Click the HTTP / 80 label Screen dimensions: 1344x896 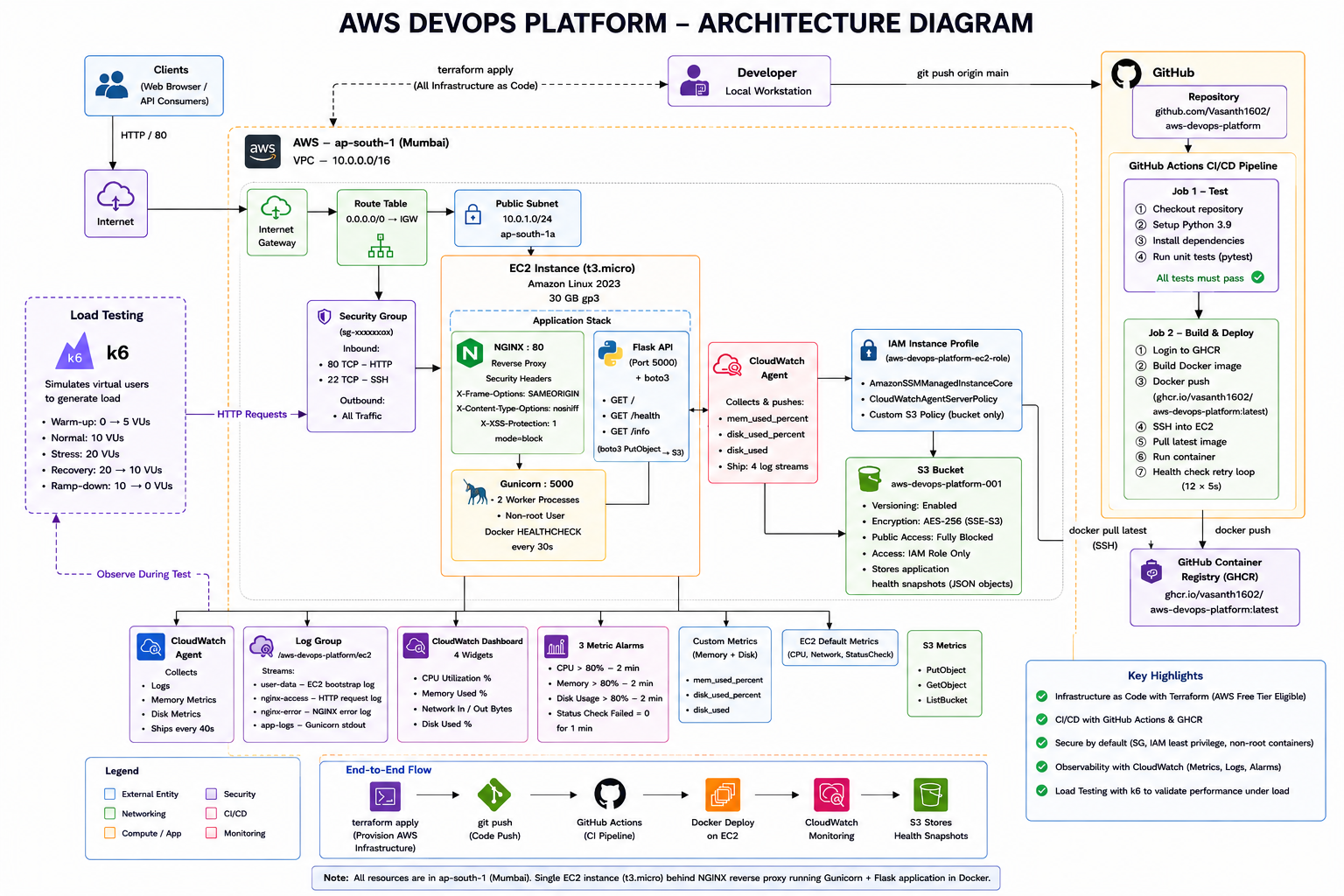143,136
